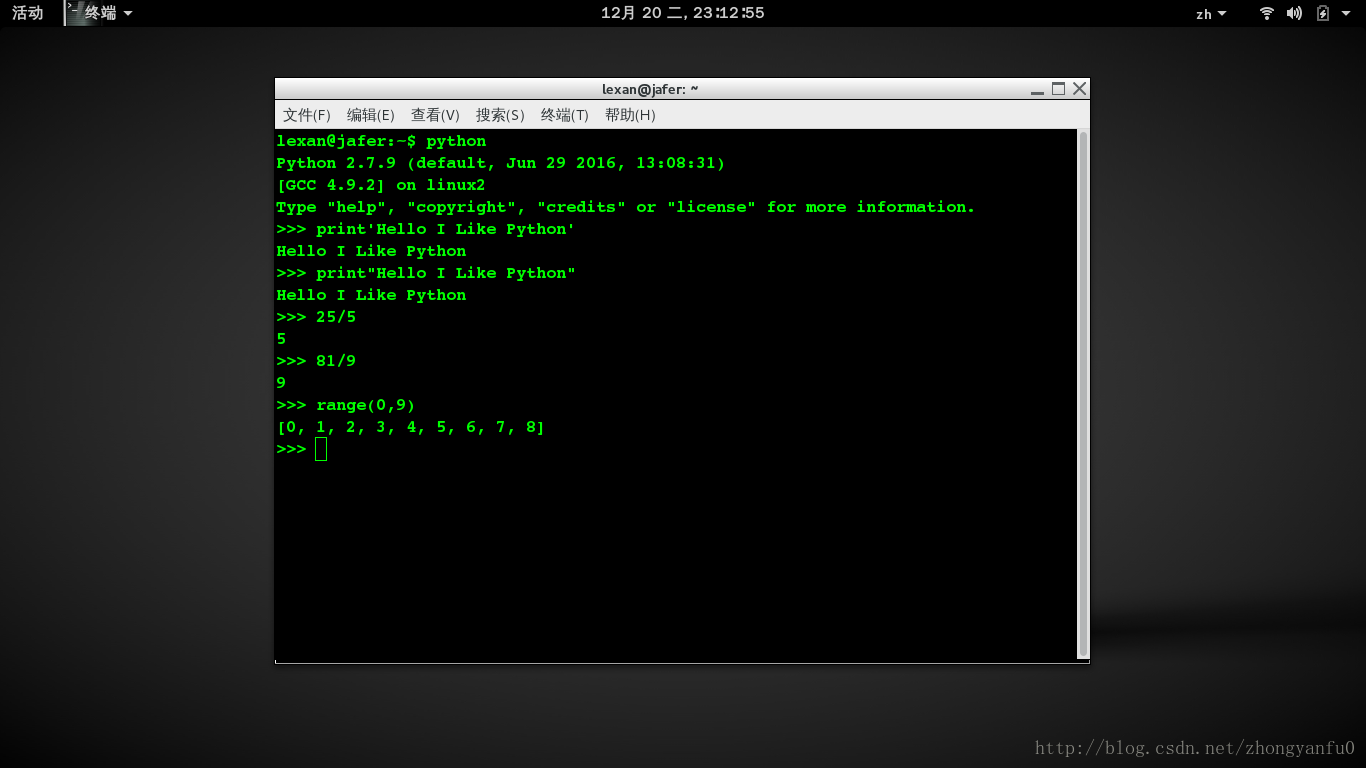The height and width of the screenshot is (768, 1366).
Task: Click the '[0, 1, 2, 3, 4, 5, 6, 7, 8]' output
Action: [411, 427]
